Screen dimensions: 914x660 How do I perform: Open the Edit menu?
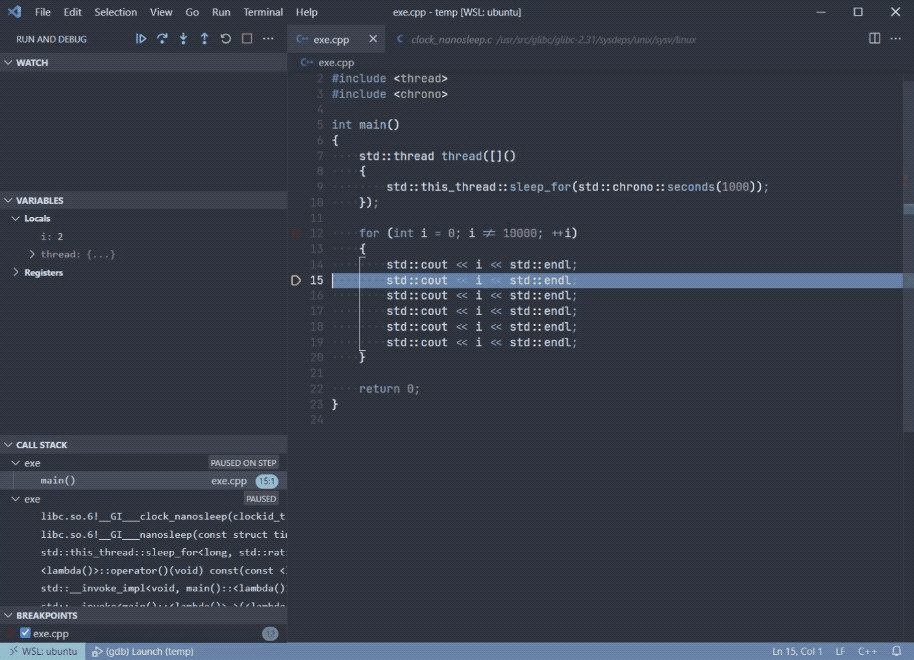72,12
